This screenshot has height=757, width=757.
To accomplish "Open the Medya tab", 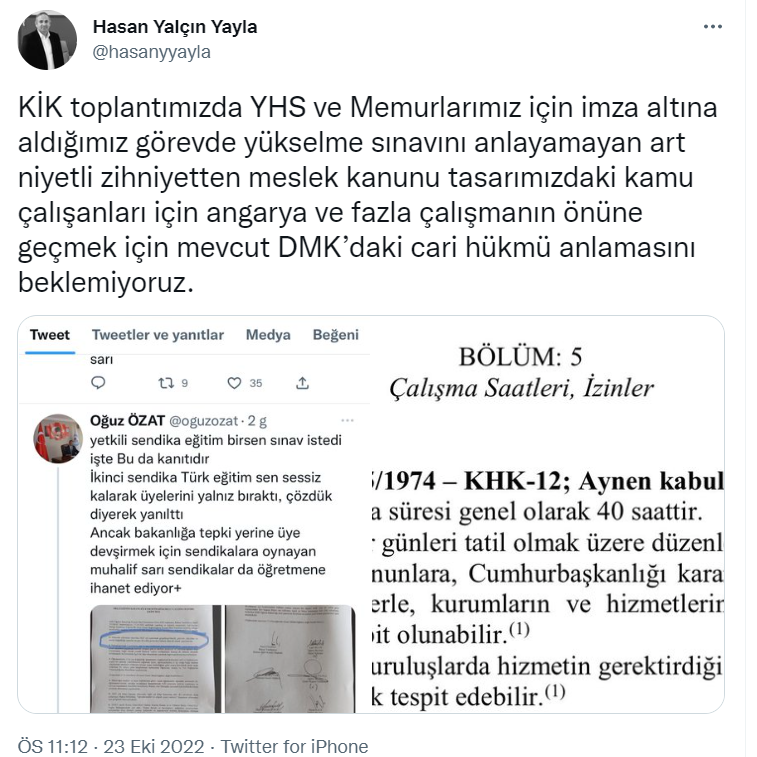I will click(x=268, y=335).
